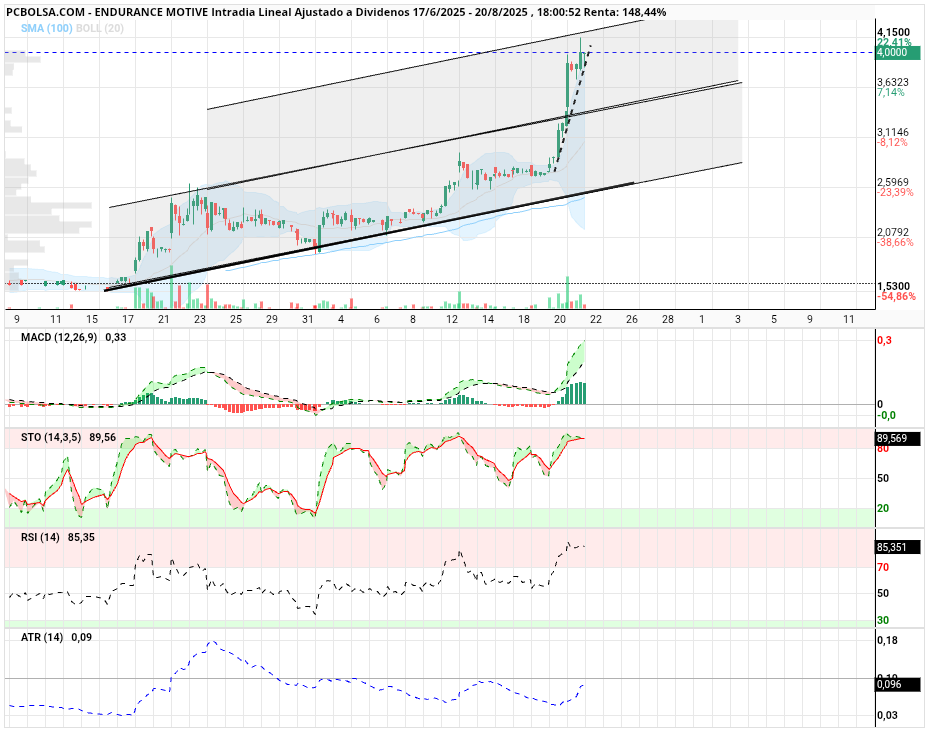Image resolution: width=929 pixels, height=732 pixels.
Task: Click the 0,18 label on the ATR axis
Action: tap(888, 641)
